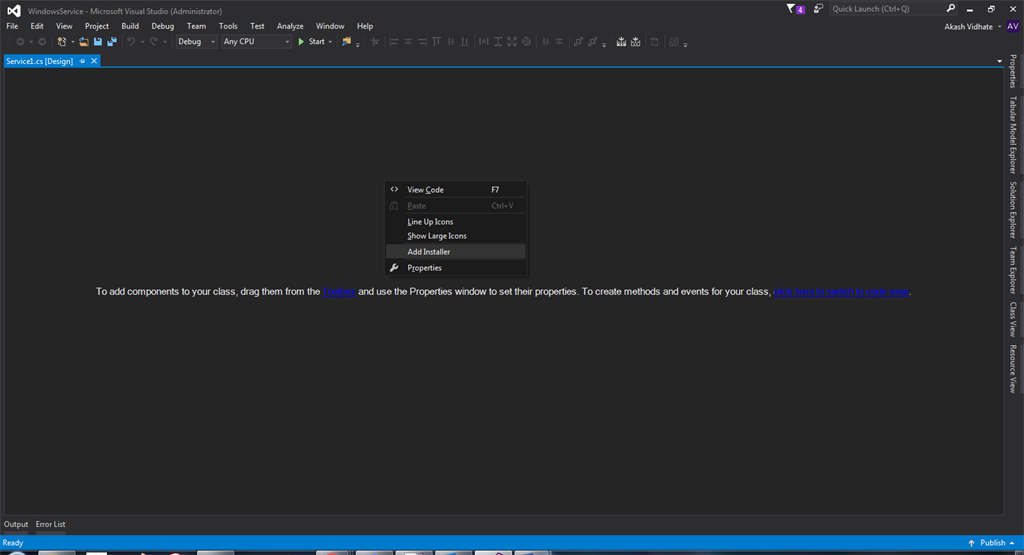Choose Show Large Icons in the context menu
This screenshot has width=1024, height=555.
(456, 236)
